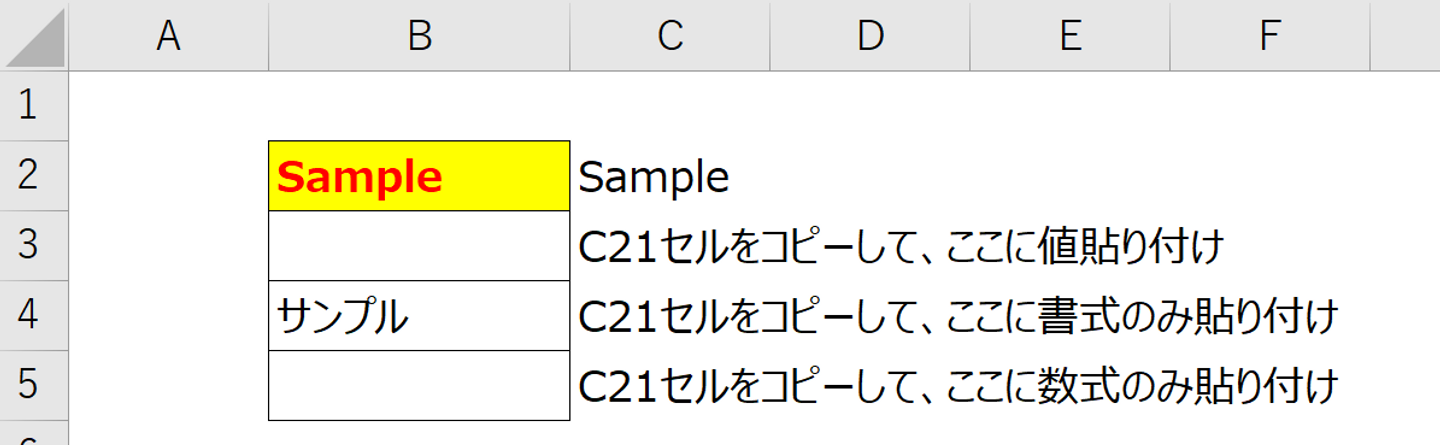Select column D header
The width and height of the screenshot is (1440, 445).
click(870, 35)
